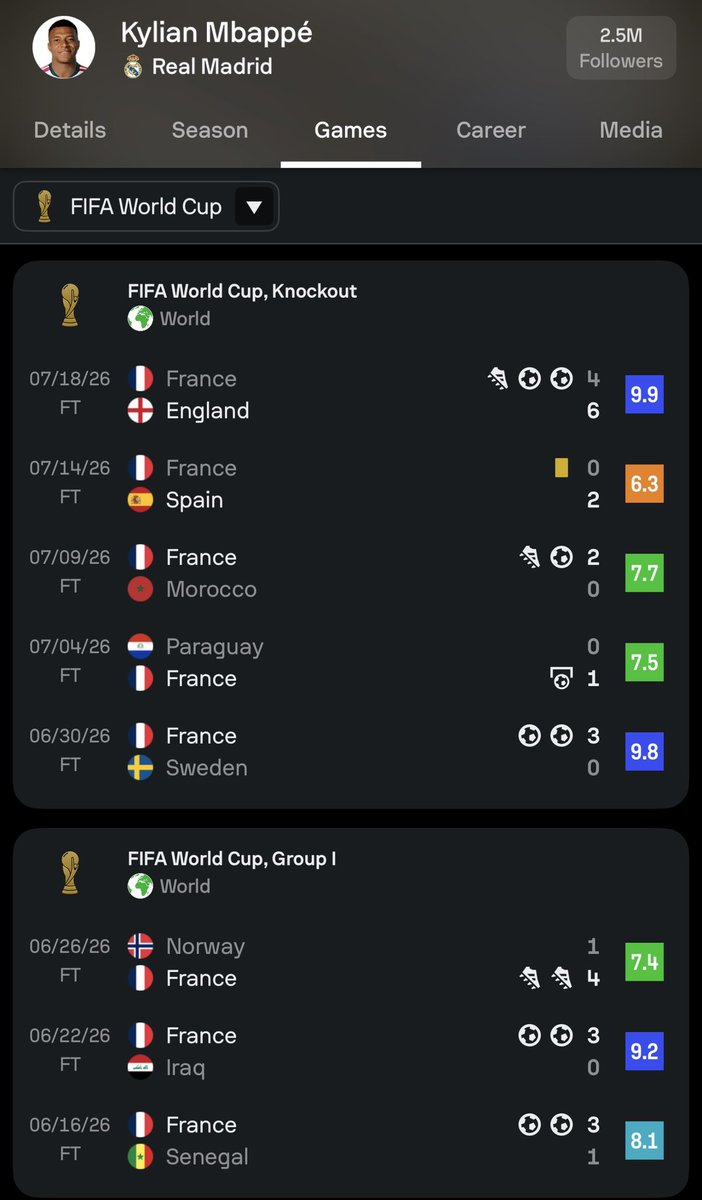Switch to the Details tab

pyautogui.click(x=70, y=130)
